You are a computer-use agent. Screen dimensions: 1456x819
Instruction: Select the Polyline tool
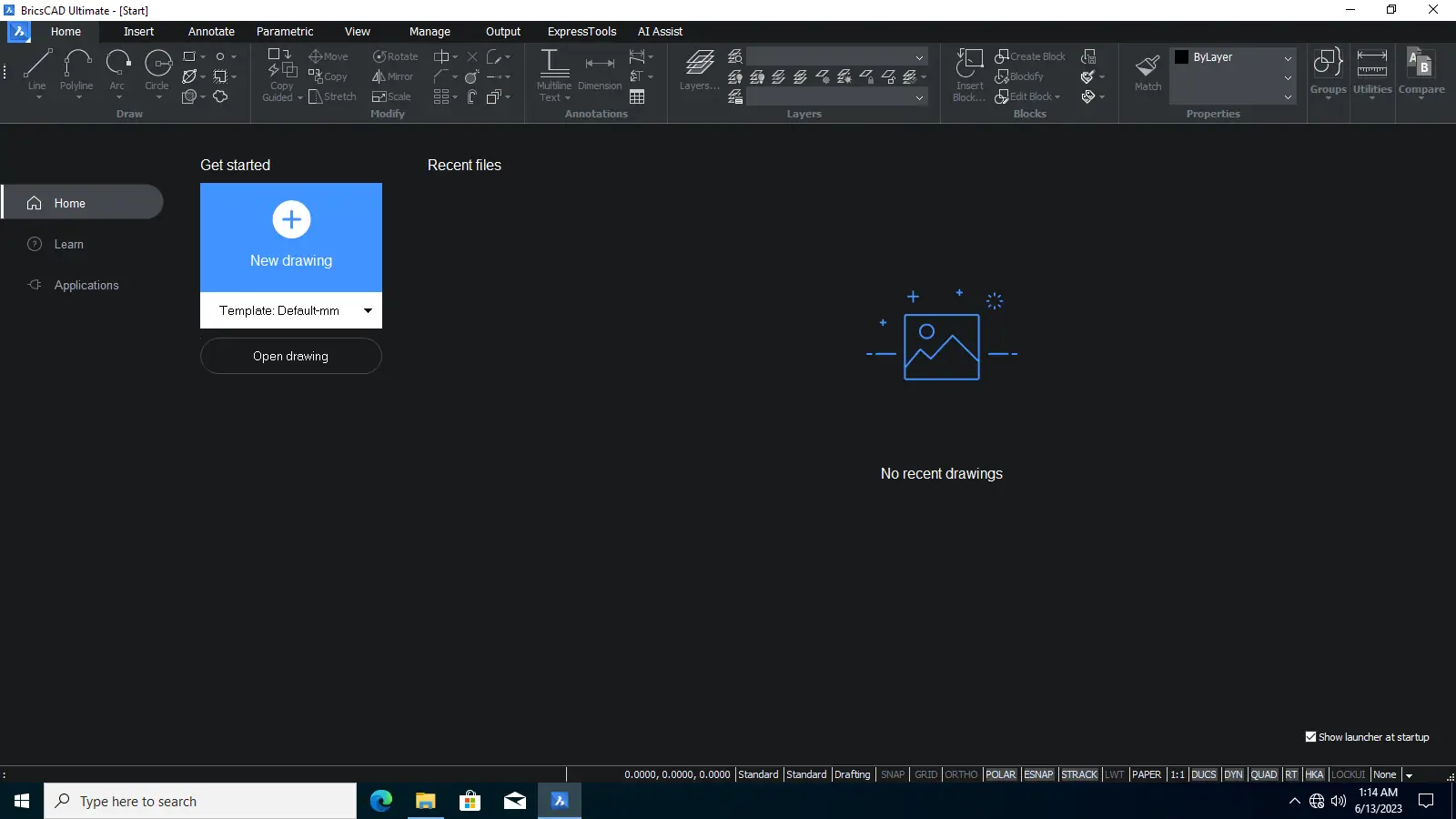[x=76, y=71]
